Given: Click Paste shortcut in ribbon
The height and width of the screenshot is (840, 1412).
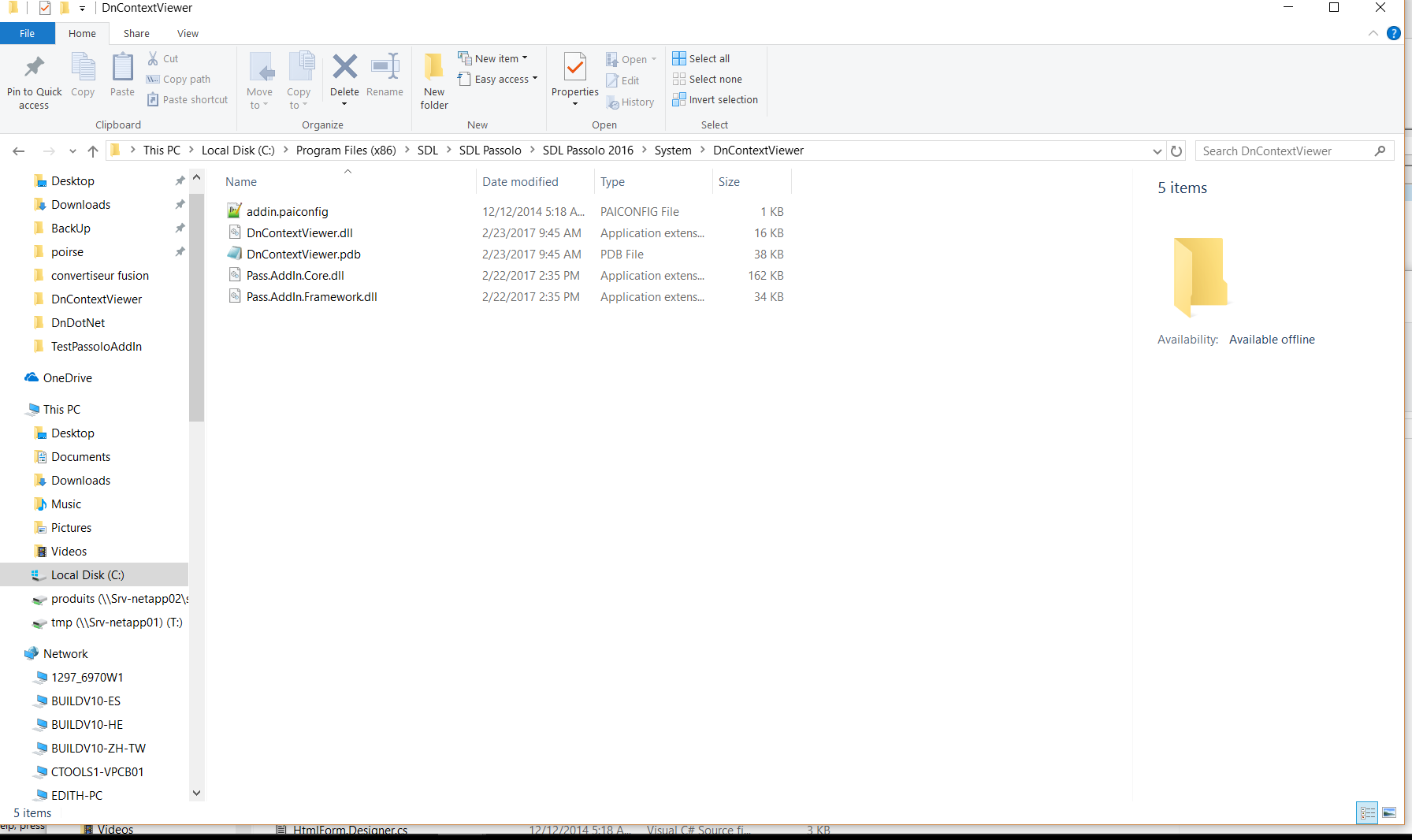Looking at the screenshot, I should (188, 99).
